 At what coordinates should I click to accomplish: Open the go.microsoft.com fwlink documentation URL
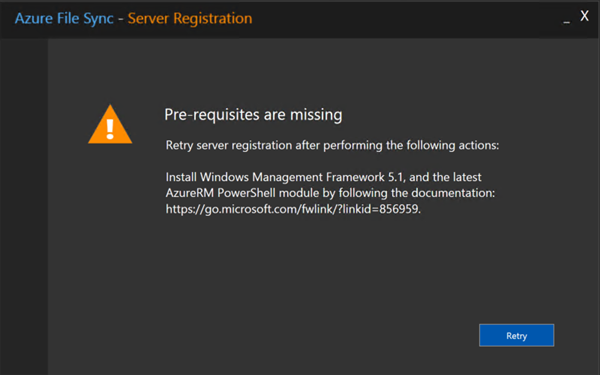coord(293,209)
